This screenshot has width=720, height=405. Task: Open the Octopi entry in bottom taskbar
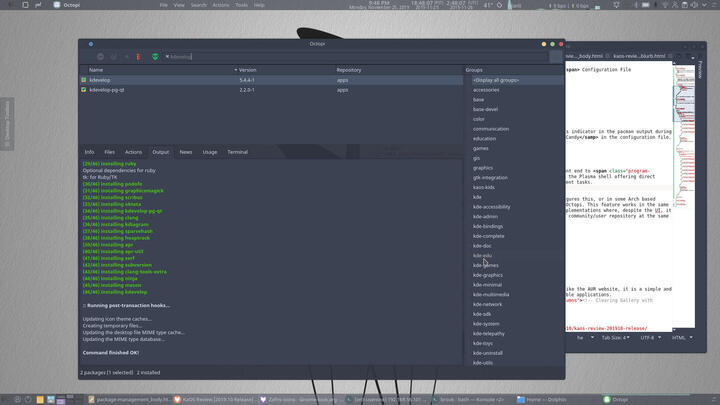coord(616,399)
